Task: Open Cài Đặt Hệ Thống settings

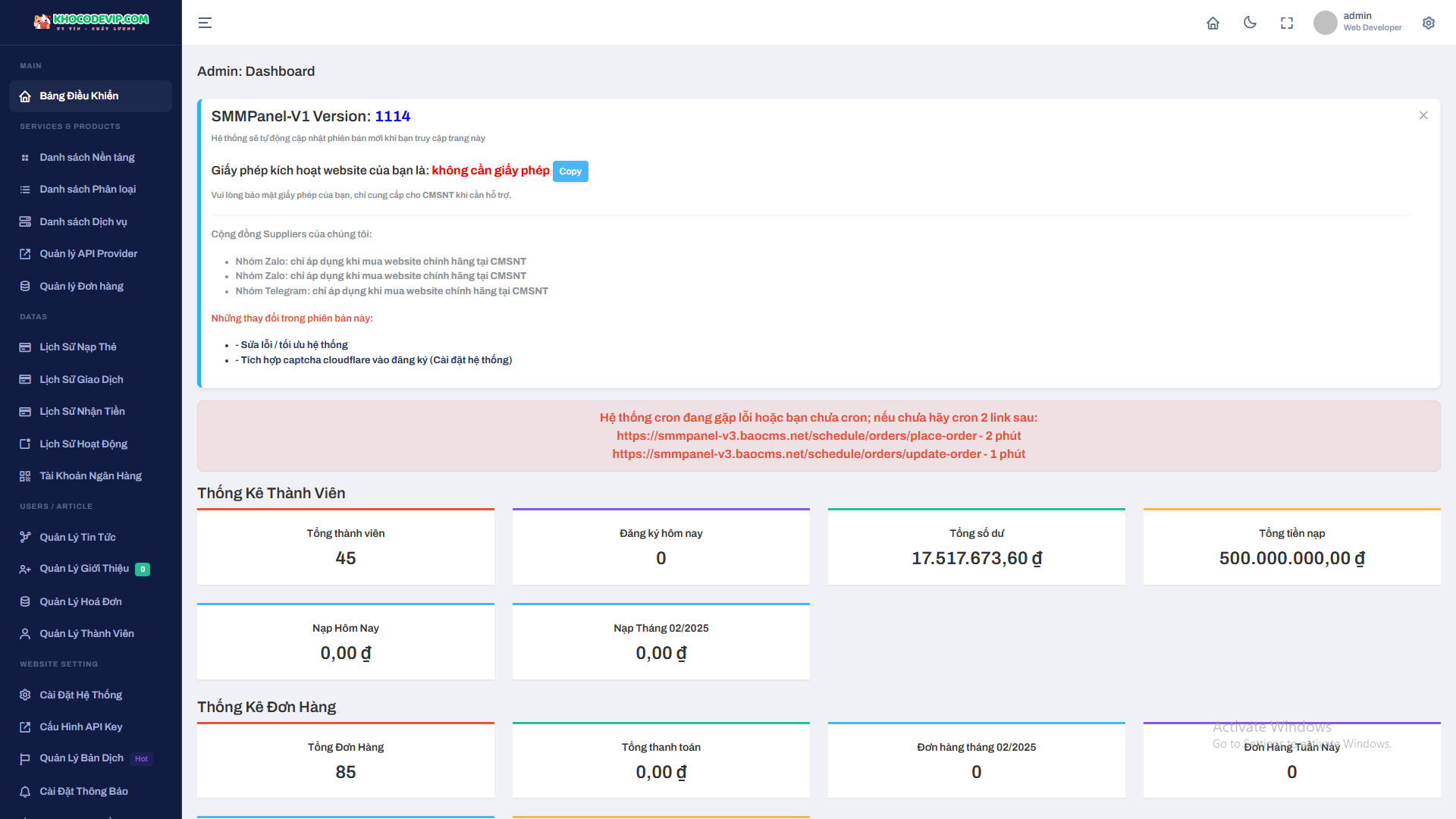Action: tap(80, 695)
